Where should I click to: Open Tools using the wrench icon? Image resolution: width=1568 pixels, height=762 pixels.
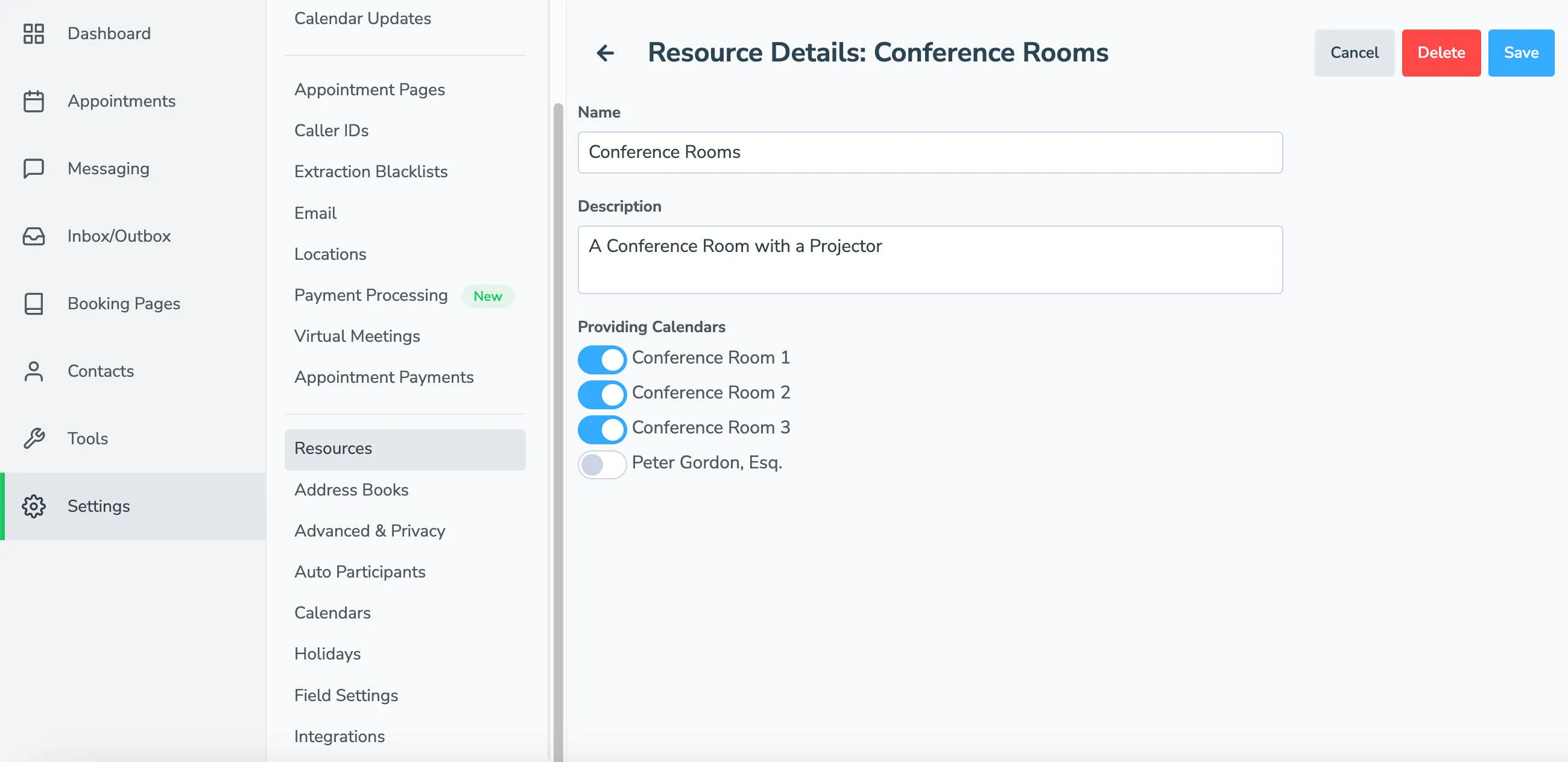click(x=34, y=438)
